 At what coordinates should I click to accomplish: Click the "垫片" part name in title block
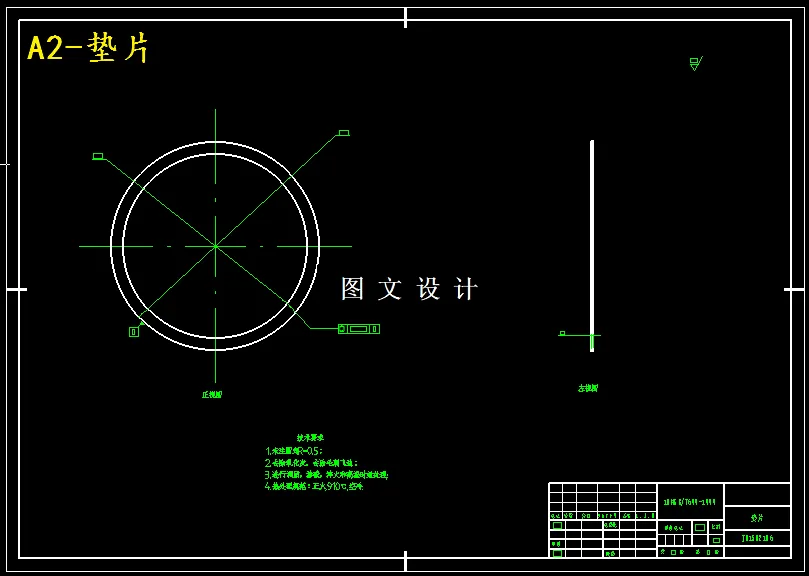[757, 518]
